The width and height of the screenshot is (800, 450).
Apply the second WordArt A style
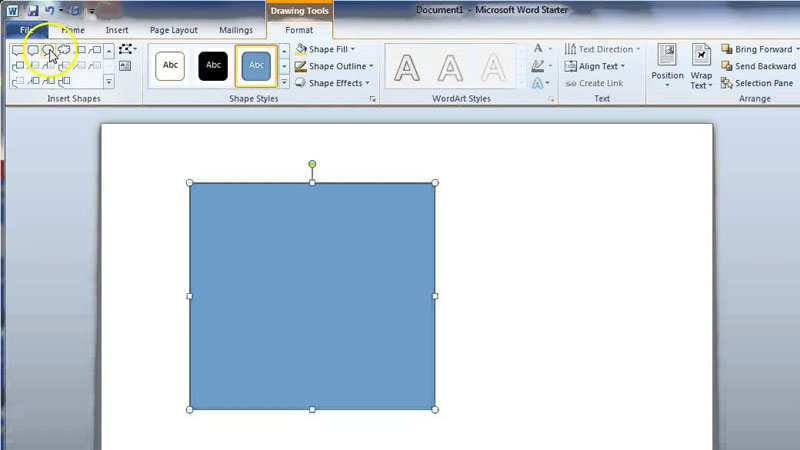tap(450, 67)
